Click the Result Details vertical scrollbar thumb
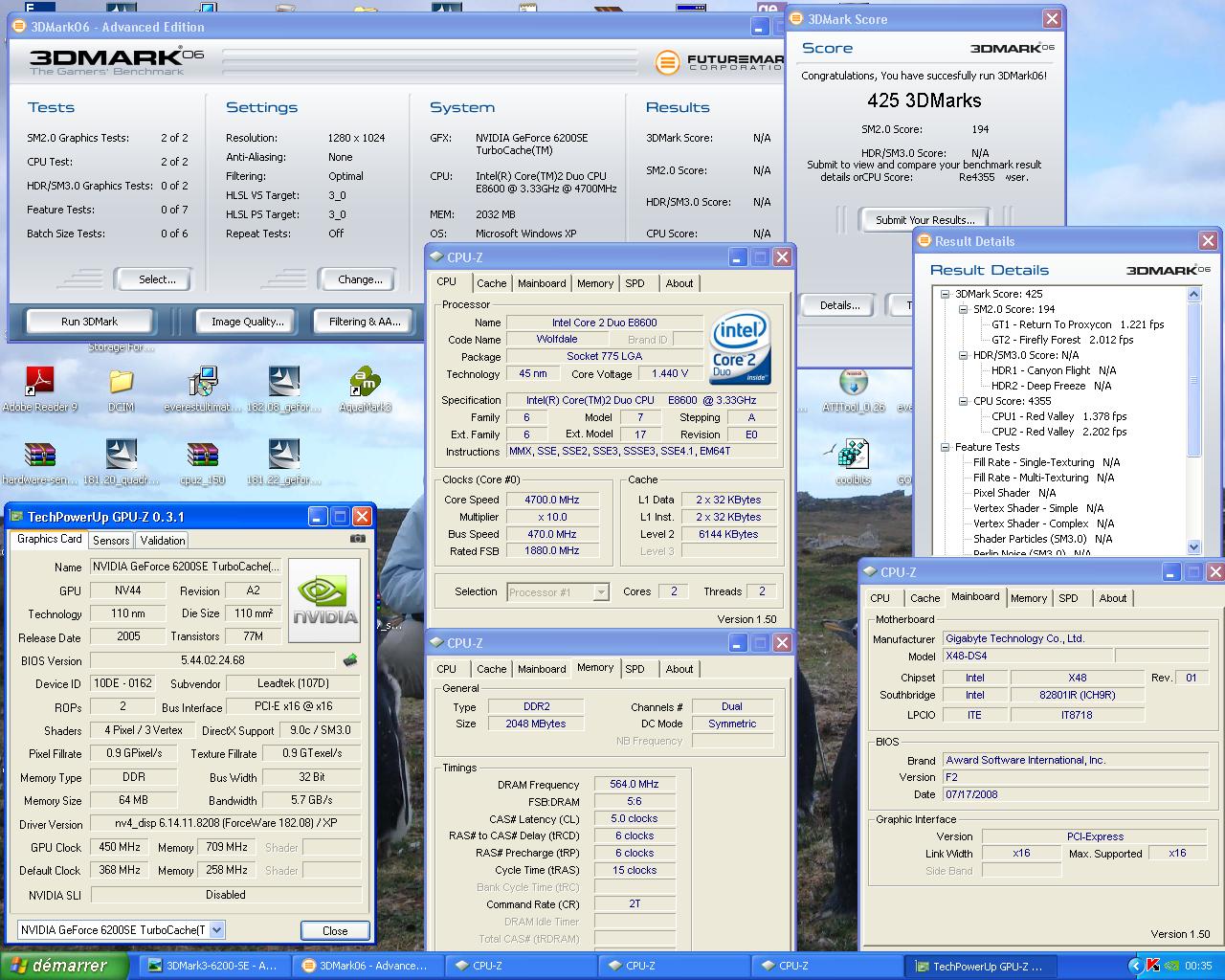The image size is (1225, 980). [x=1194, y=379]
